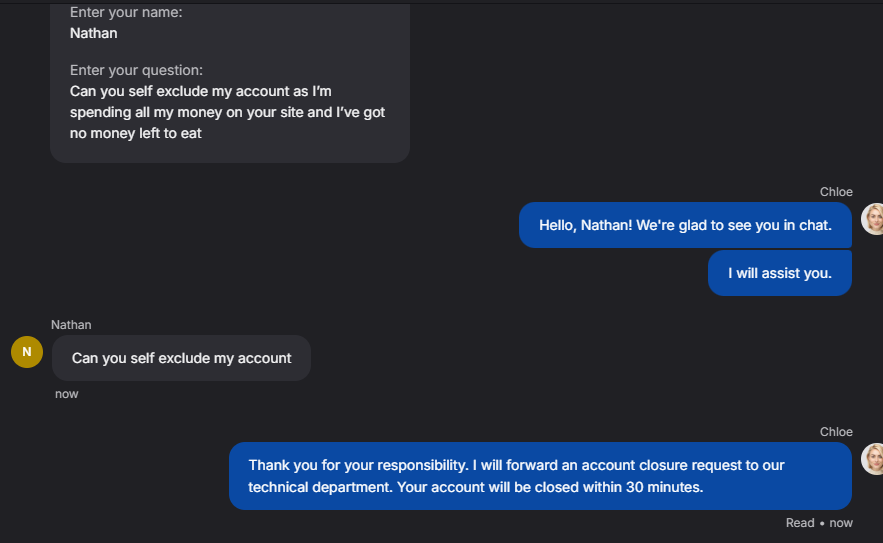883x543 pixels.
Task: Click the 'I will assist you.' message
Action: pos(779,273)
